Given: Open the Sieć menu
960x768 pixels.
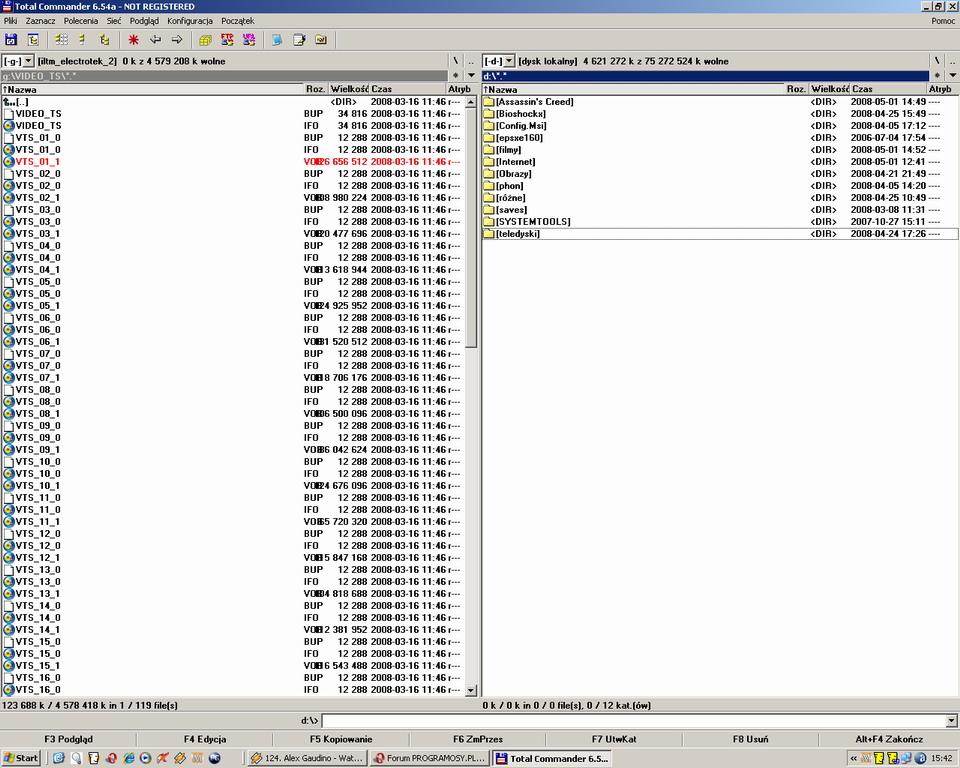Looking at the screenshot, I should coord(114,21).
